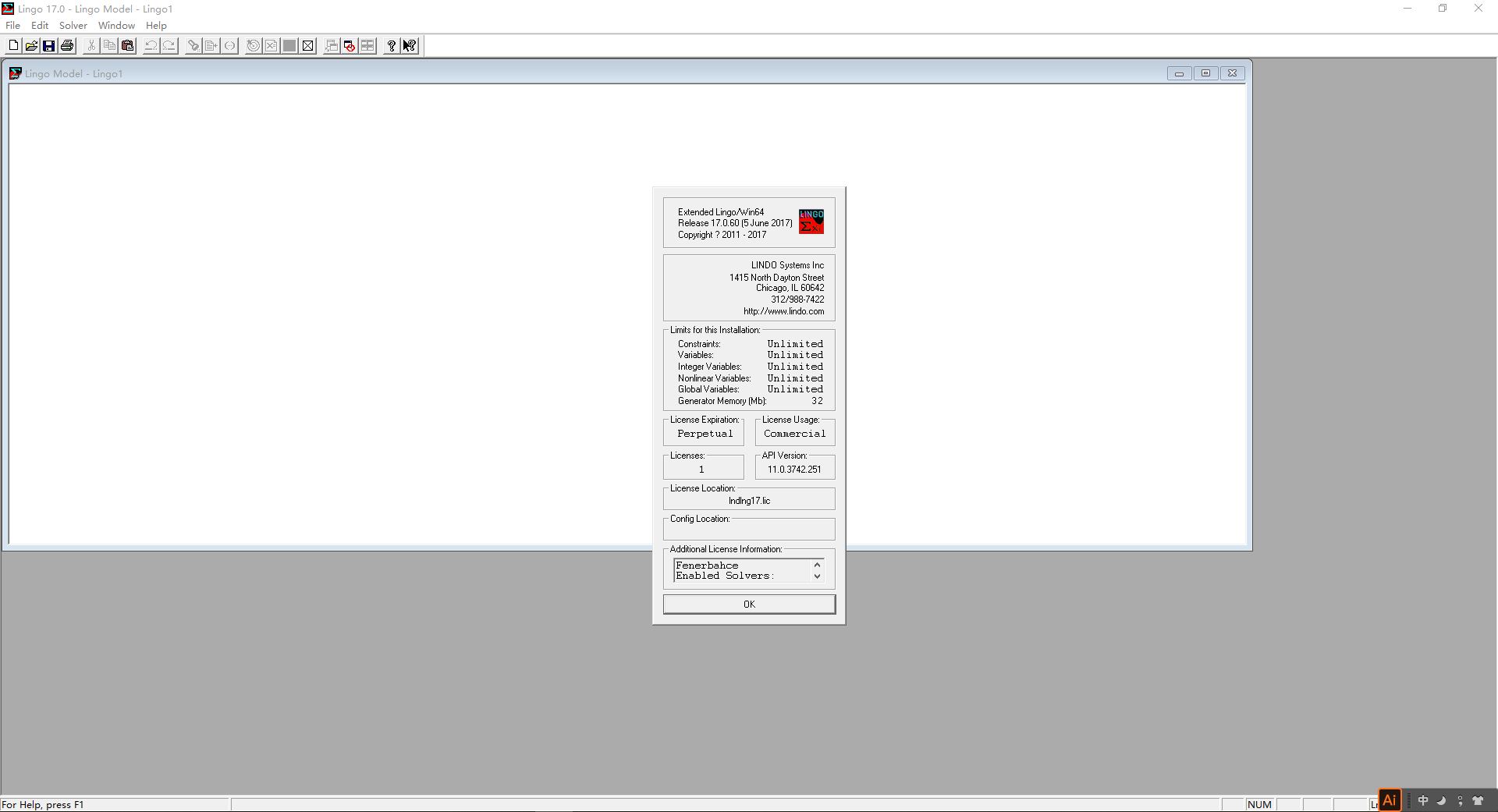The height and width of the screenshot is (812, 1498).
Task: Click the "Chicago, IL 60642" address line
Action: click(790, 288)
